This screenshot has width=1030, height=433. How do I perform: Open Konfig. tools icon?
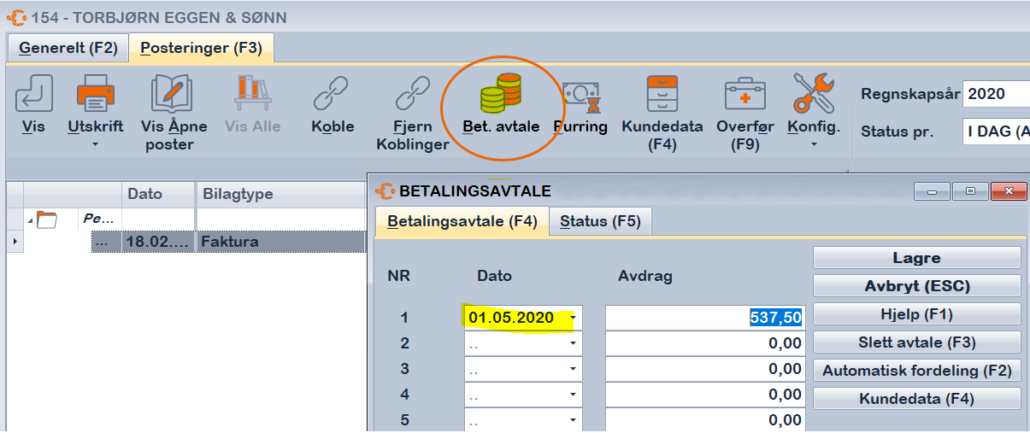click(813, 92)
